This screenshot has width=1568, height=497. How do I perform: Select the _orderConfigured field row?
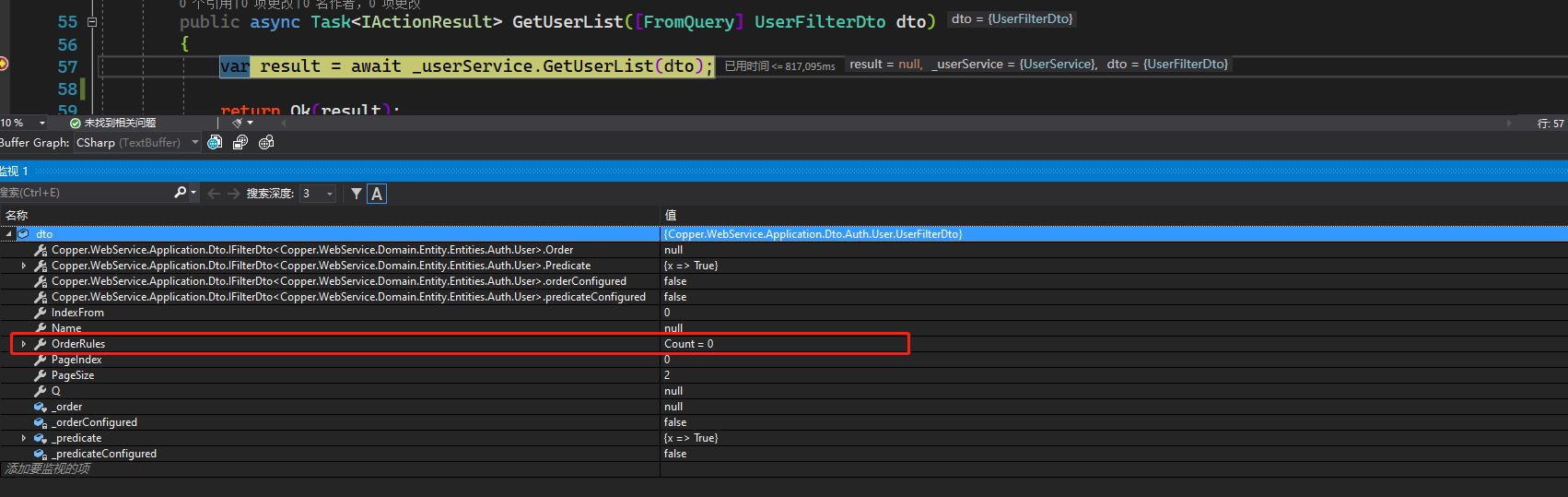click(784, 422)
